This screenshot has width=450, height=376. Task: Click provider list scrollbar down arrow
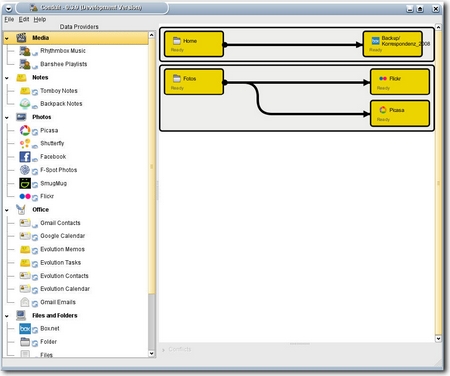pos(152,353)
